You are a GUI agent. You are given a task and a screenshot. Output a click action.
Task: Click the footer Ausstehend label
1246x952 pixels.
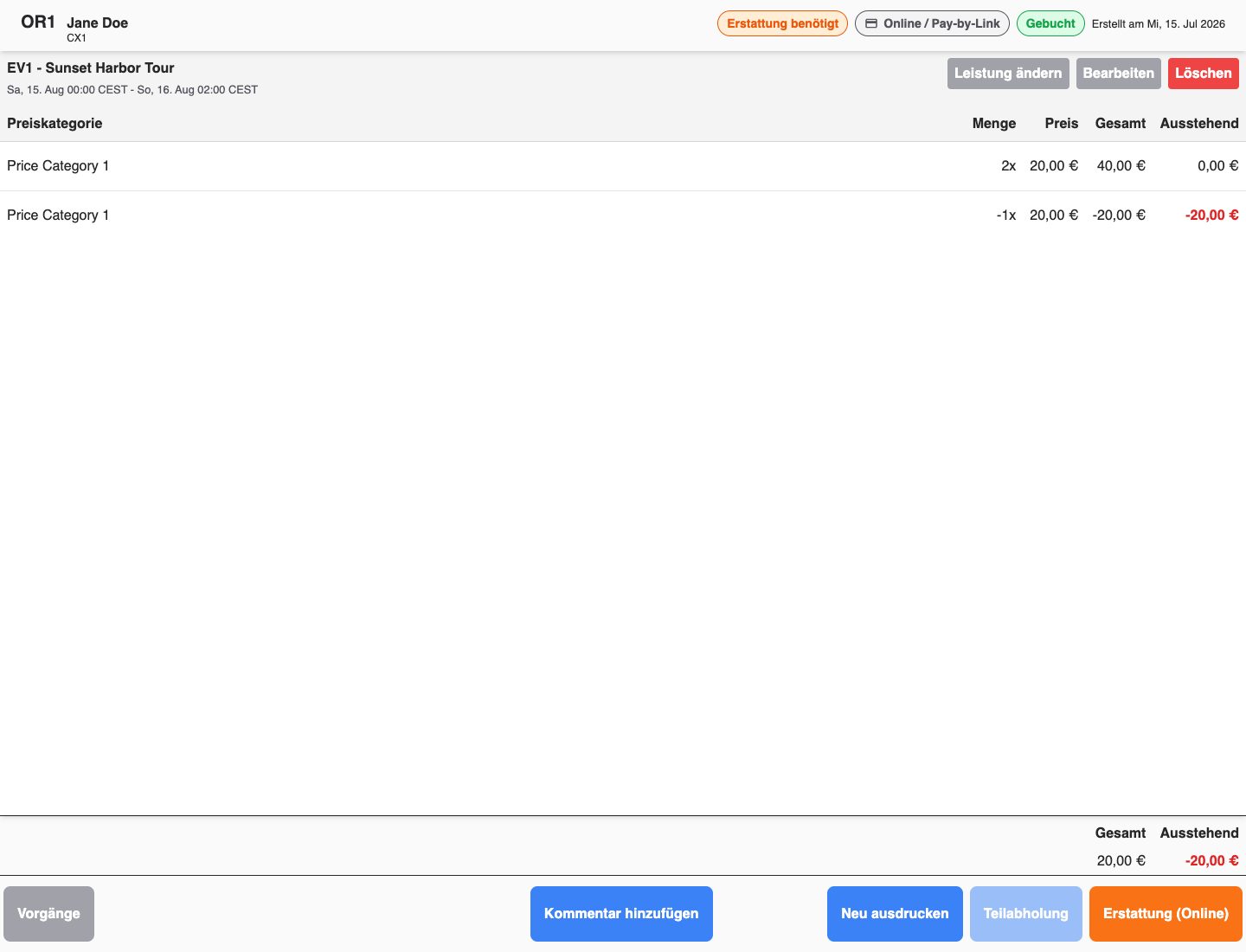click(x=1199, y=833)
